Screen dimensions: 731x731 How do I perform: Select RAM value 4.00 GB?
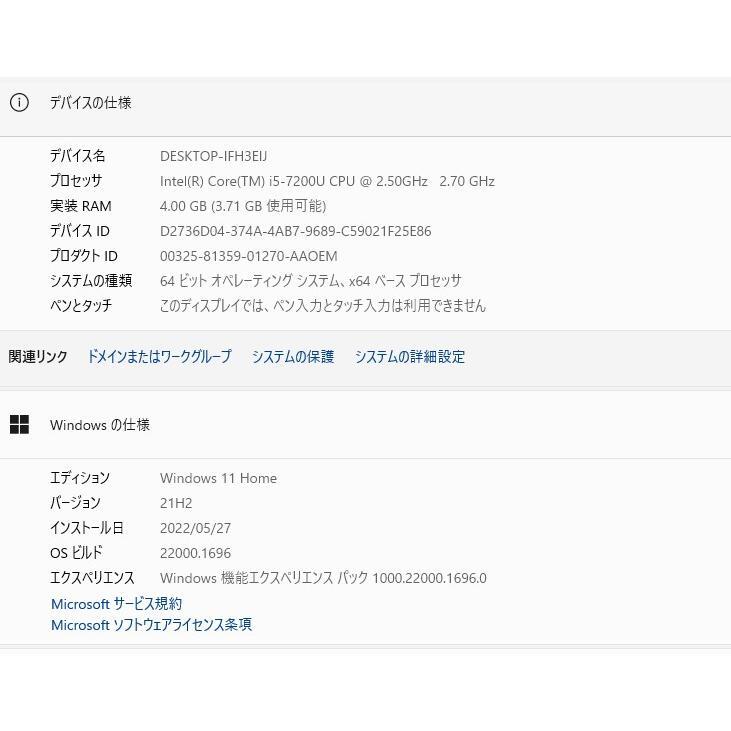[x=243, y=206]
